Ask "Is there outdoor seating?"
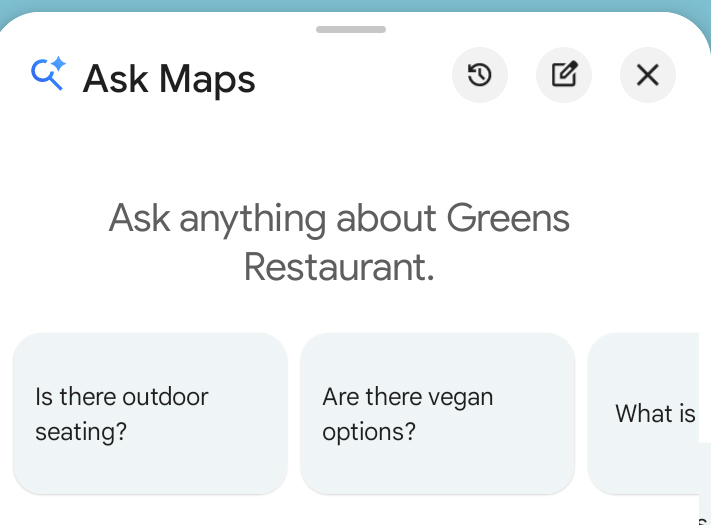 [151, 413]
